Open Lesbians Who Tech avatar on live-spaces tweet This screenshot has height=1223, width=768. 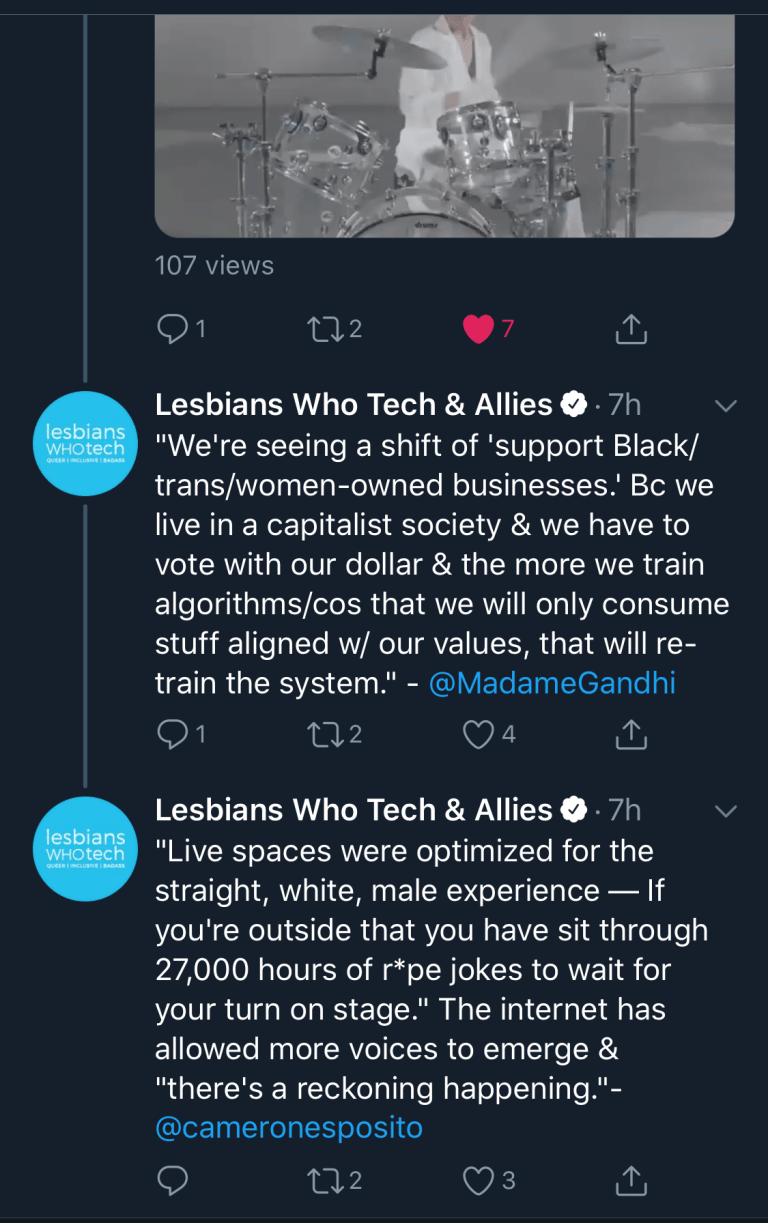tap(85, 847)
